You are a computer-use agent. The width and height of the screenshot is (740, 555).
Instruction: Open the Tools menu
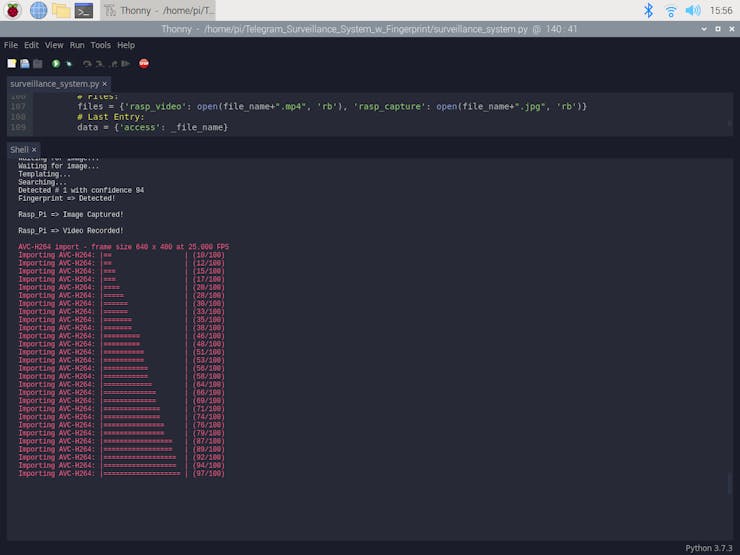[101, 45]
